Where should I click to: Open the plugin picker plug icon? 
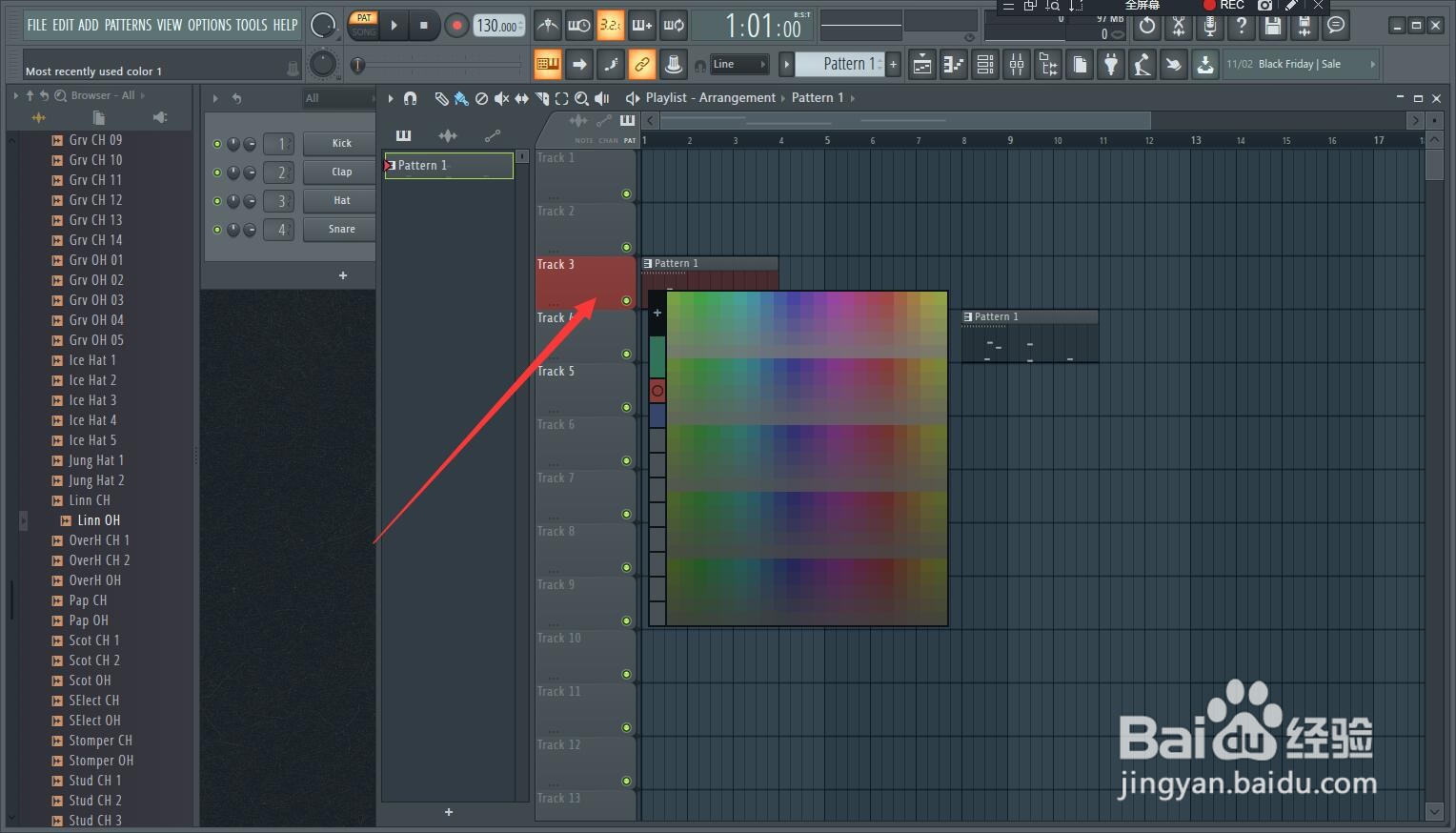tap(1111, 65)
